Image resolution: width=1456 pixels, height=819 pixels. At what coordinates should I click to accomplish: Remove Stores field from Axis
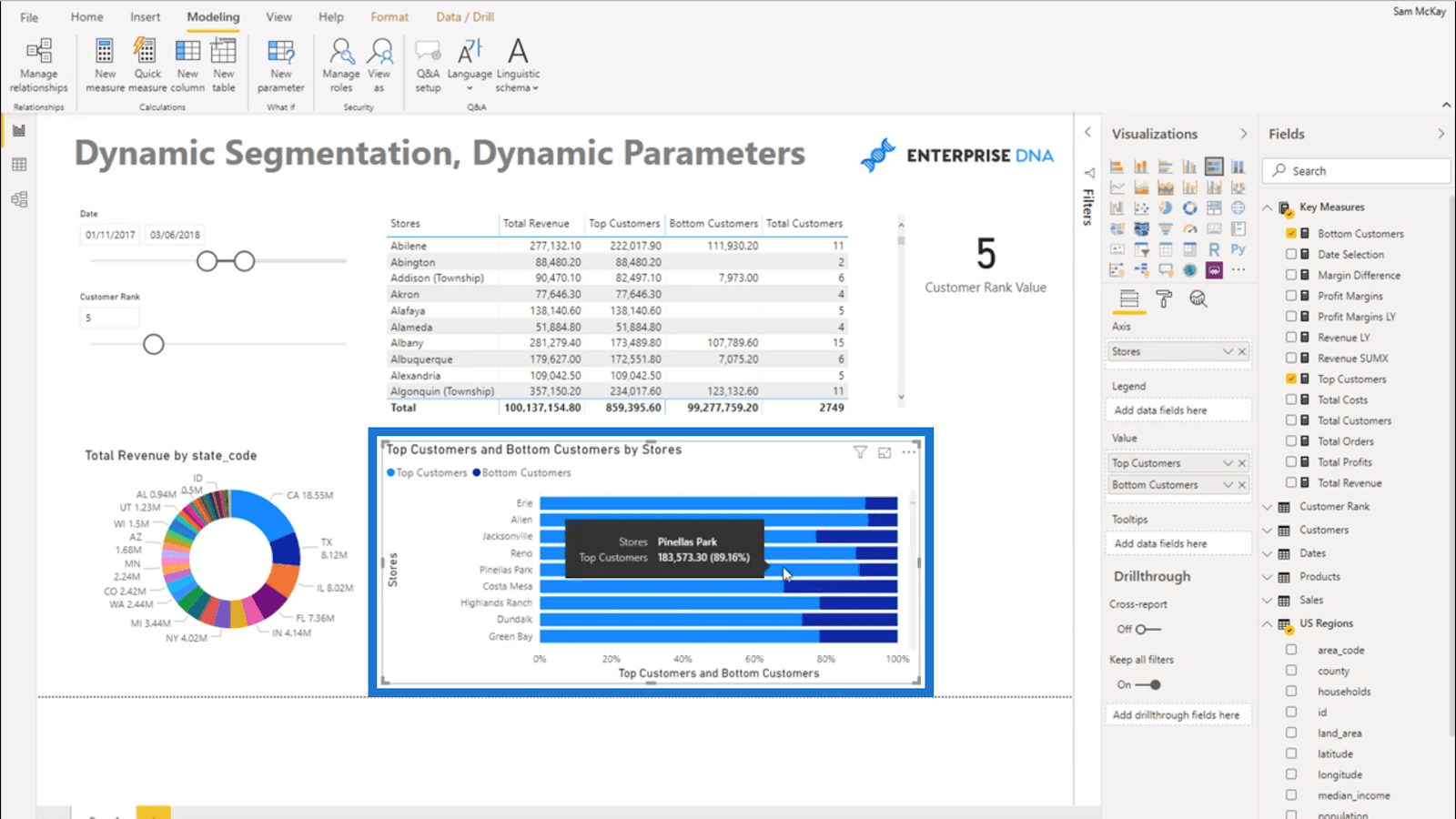tap(1242, 351)
